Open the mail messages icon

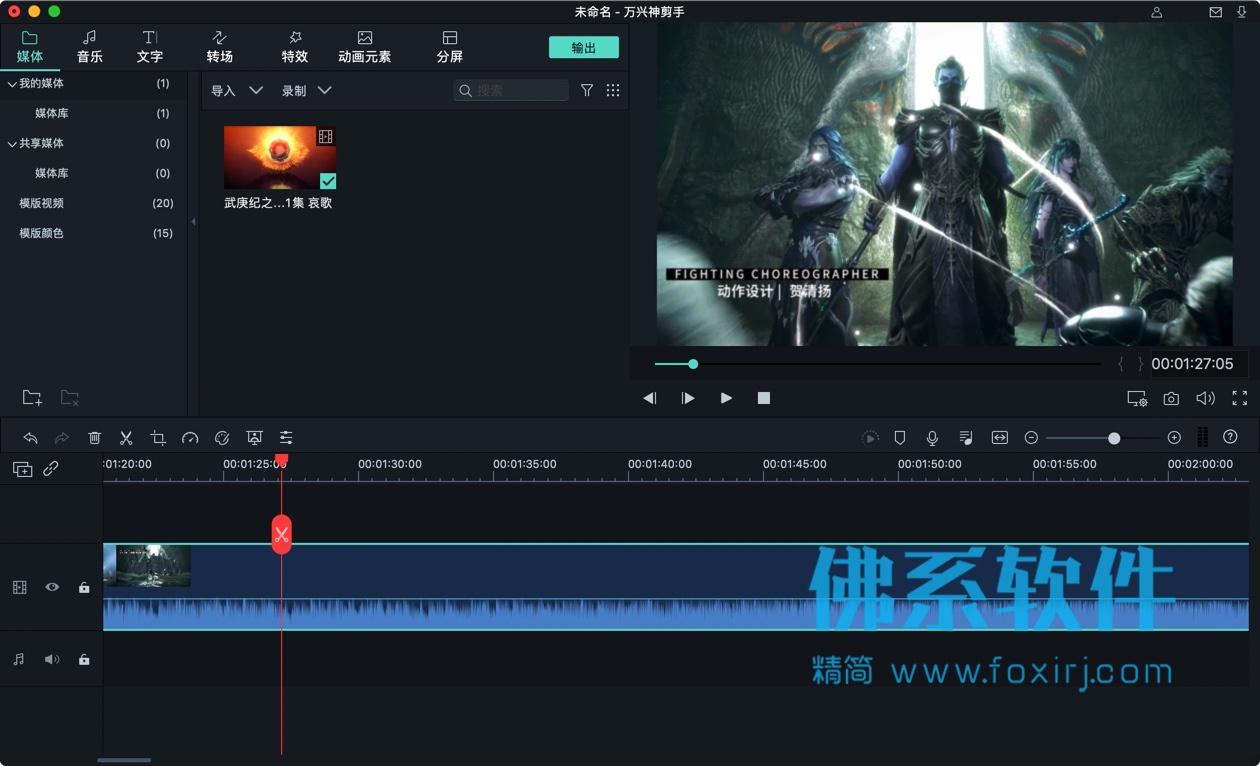1216,12
